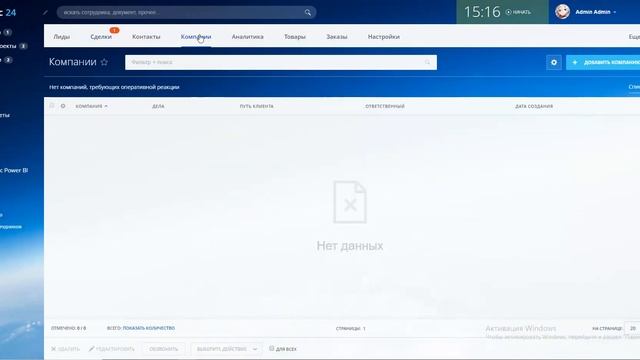The height and width of the screenshot is (360, 640).
Task: Click the orange counter badge on Сделки
Action: [x=114, y=30]
